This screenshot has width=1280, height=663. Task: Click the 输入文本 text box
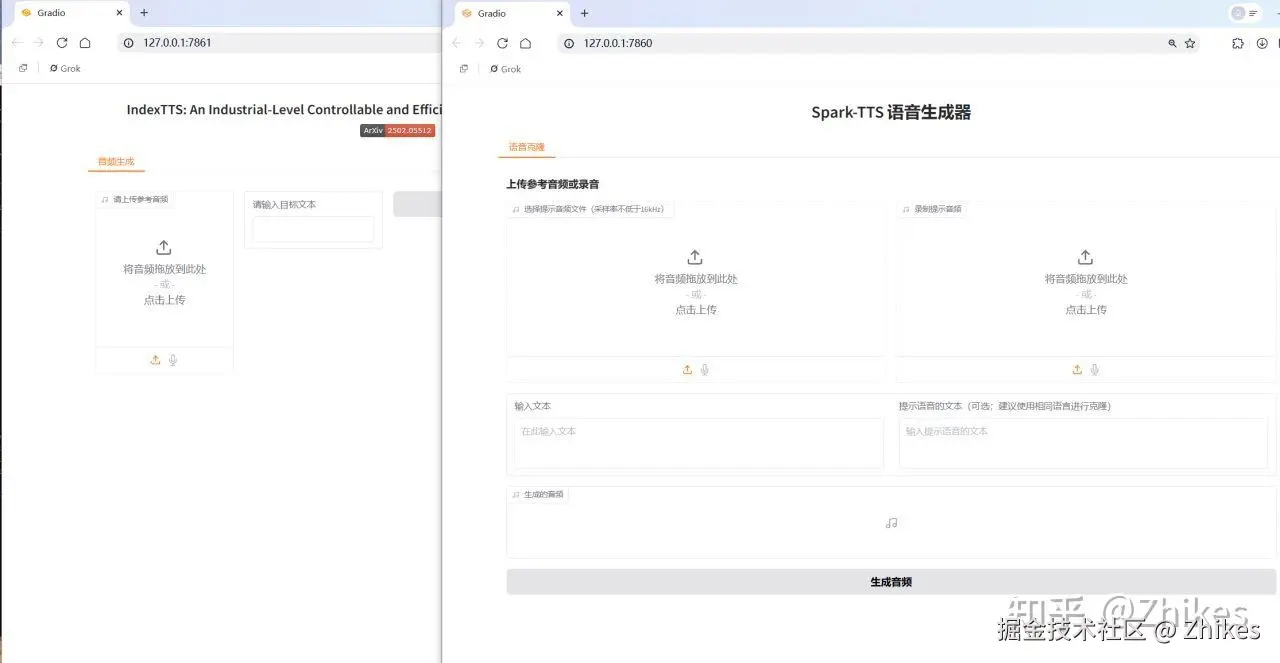pos(698,443)
